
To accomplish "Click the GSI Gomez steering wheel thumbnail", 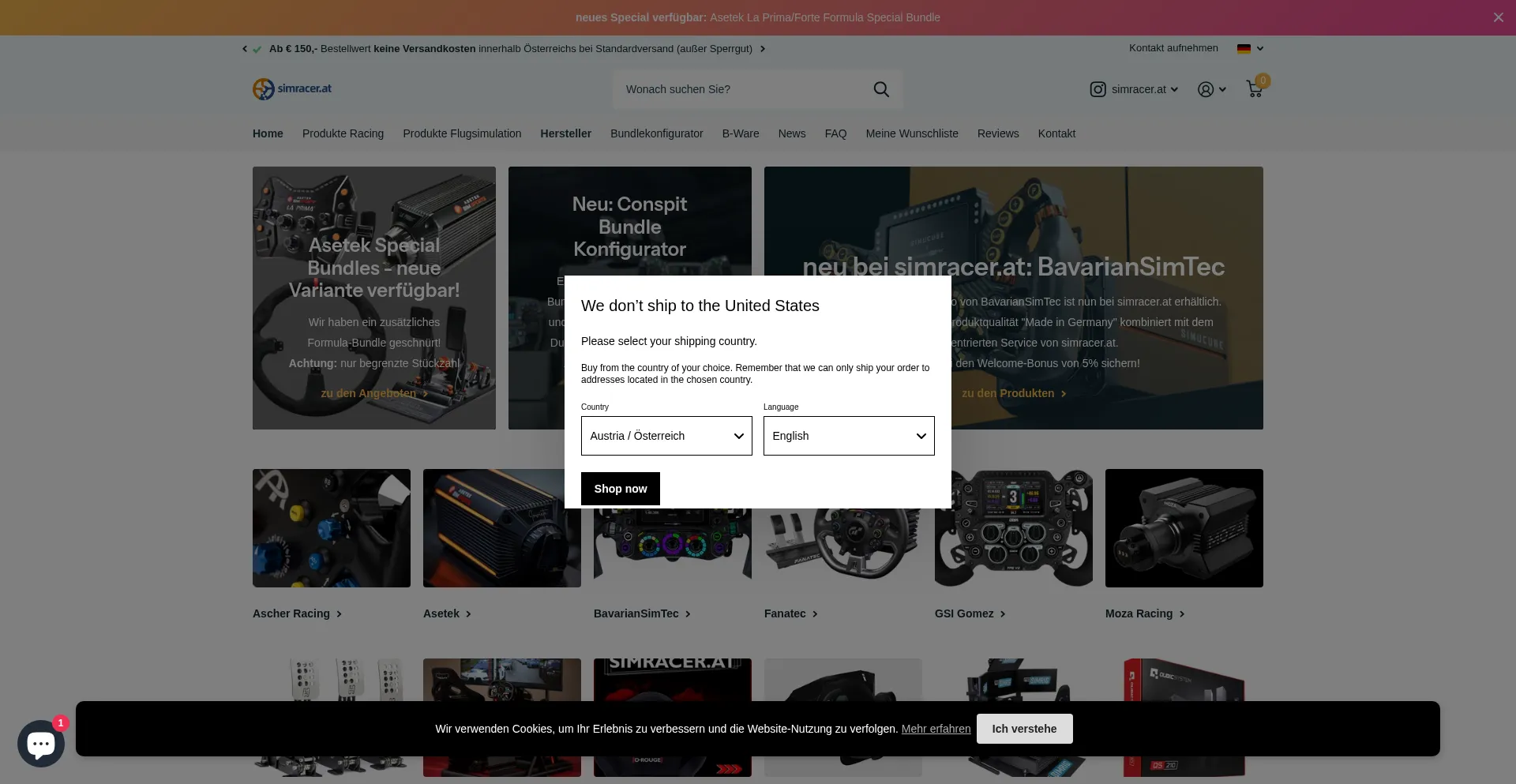I will [1014, 528].
